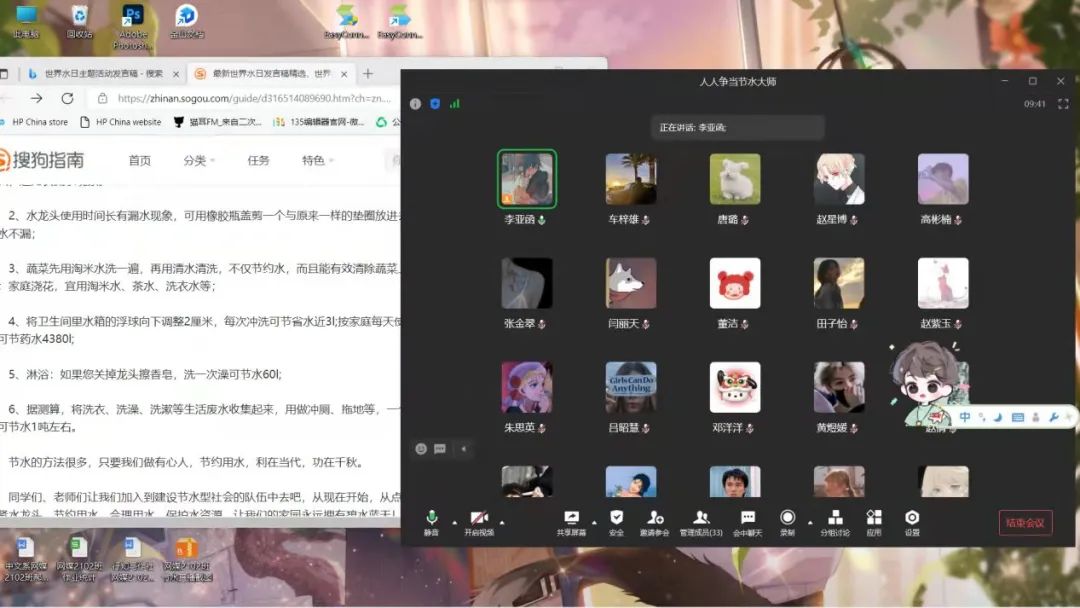Mute the microphone (静音) in meeting toolbar
The width and height of the screenshot is (1080, 608).
[431, 522]
